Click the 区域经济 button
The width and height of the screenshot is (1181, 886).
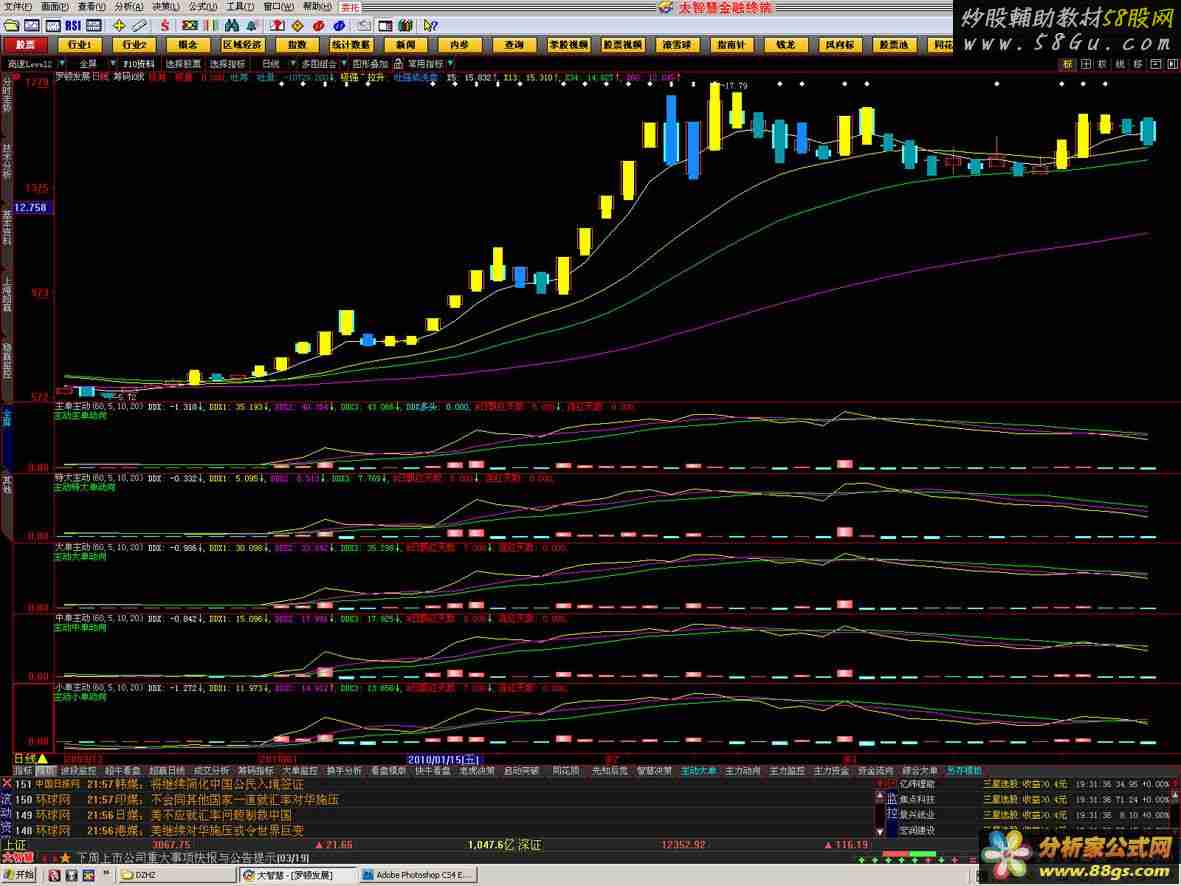[x=243, y=45]
